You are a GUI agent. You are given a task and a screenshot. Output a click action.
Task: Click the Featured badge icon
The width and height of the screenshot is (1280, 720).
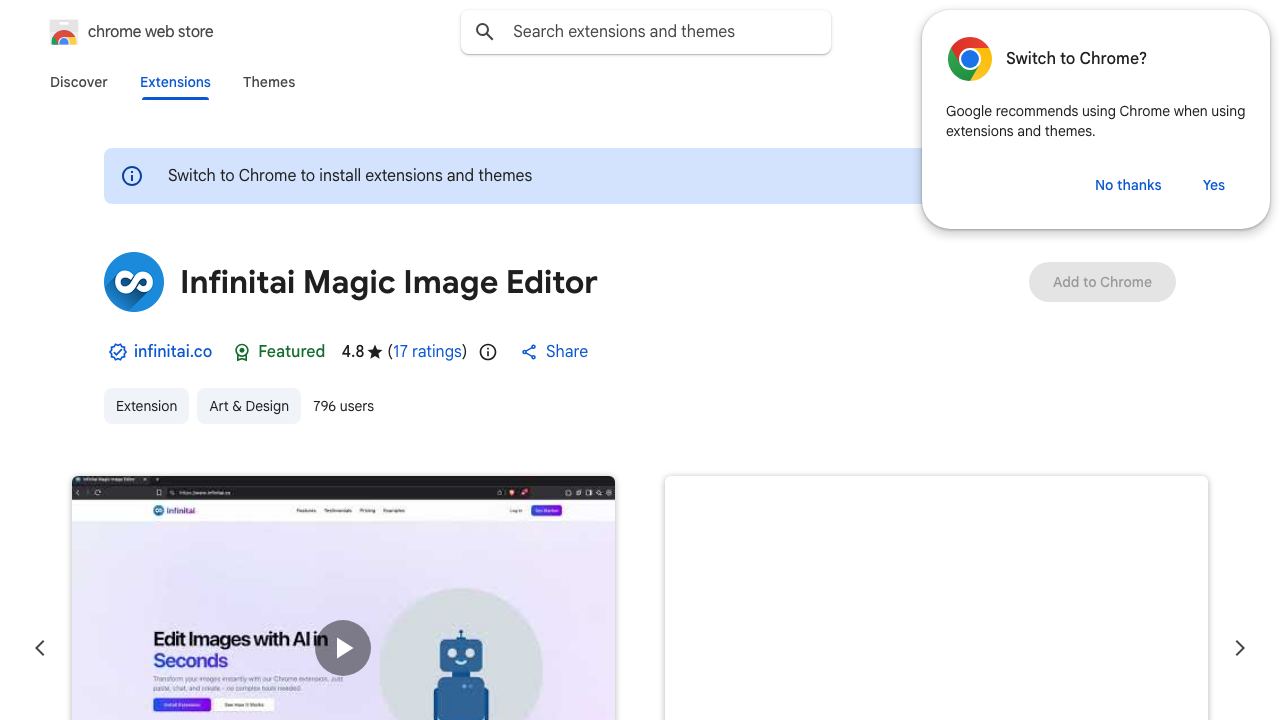(241, 352)
